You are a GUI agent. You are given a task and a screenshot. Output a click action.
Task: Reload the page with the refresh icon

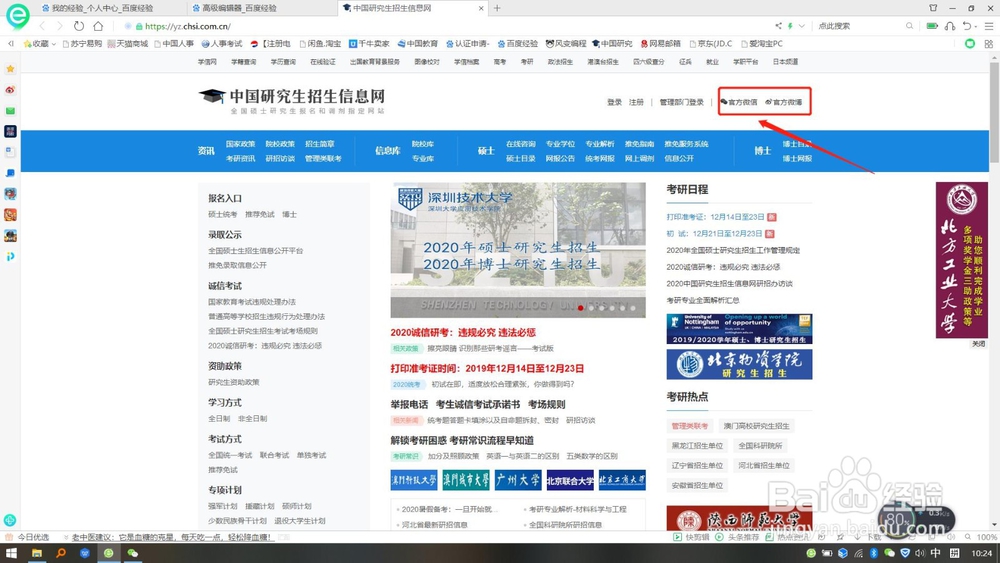click(x=78, y=26)
